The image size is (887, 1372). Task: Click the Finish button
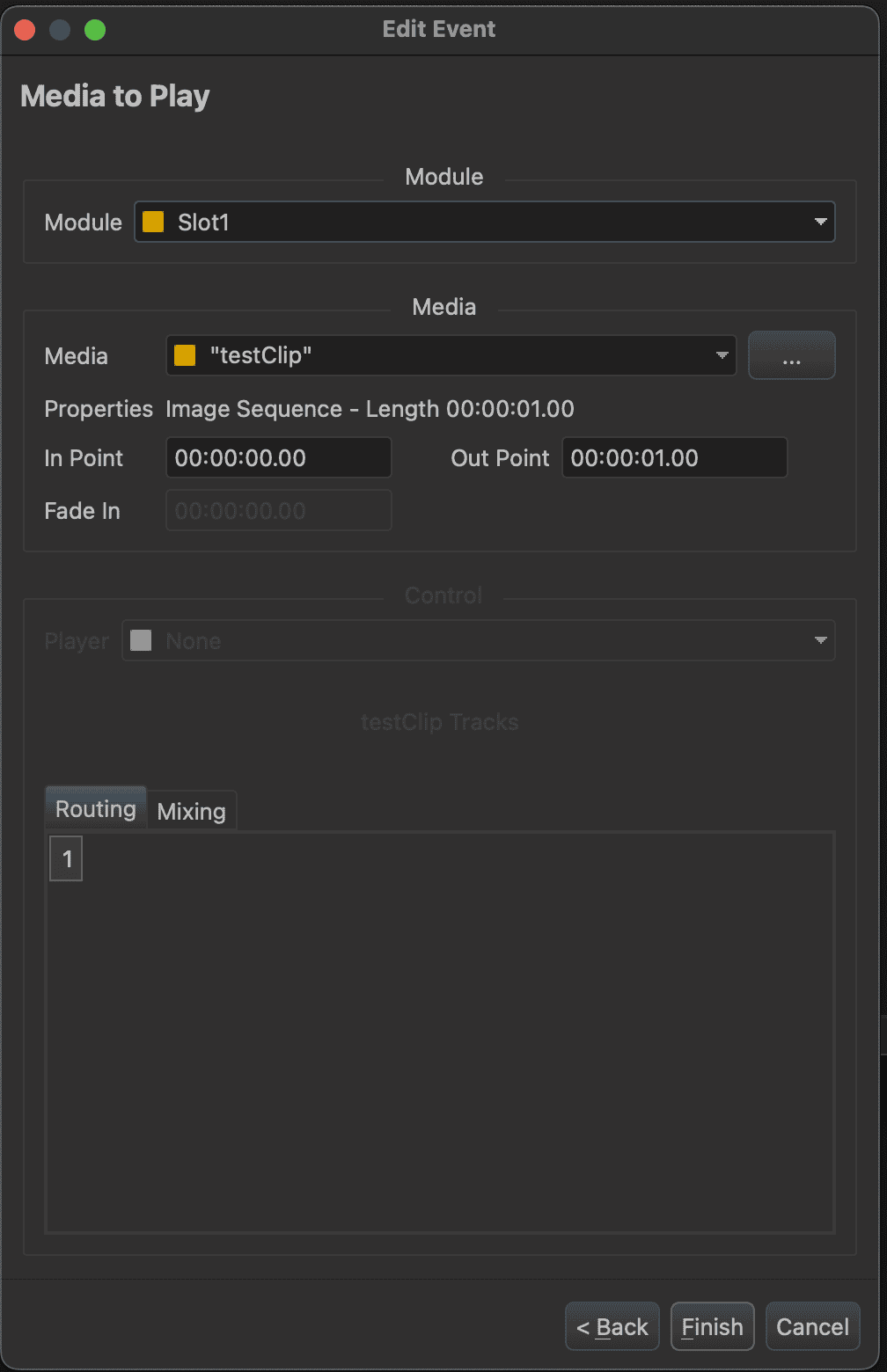712,1326
